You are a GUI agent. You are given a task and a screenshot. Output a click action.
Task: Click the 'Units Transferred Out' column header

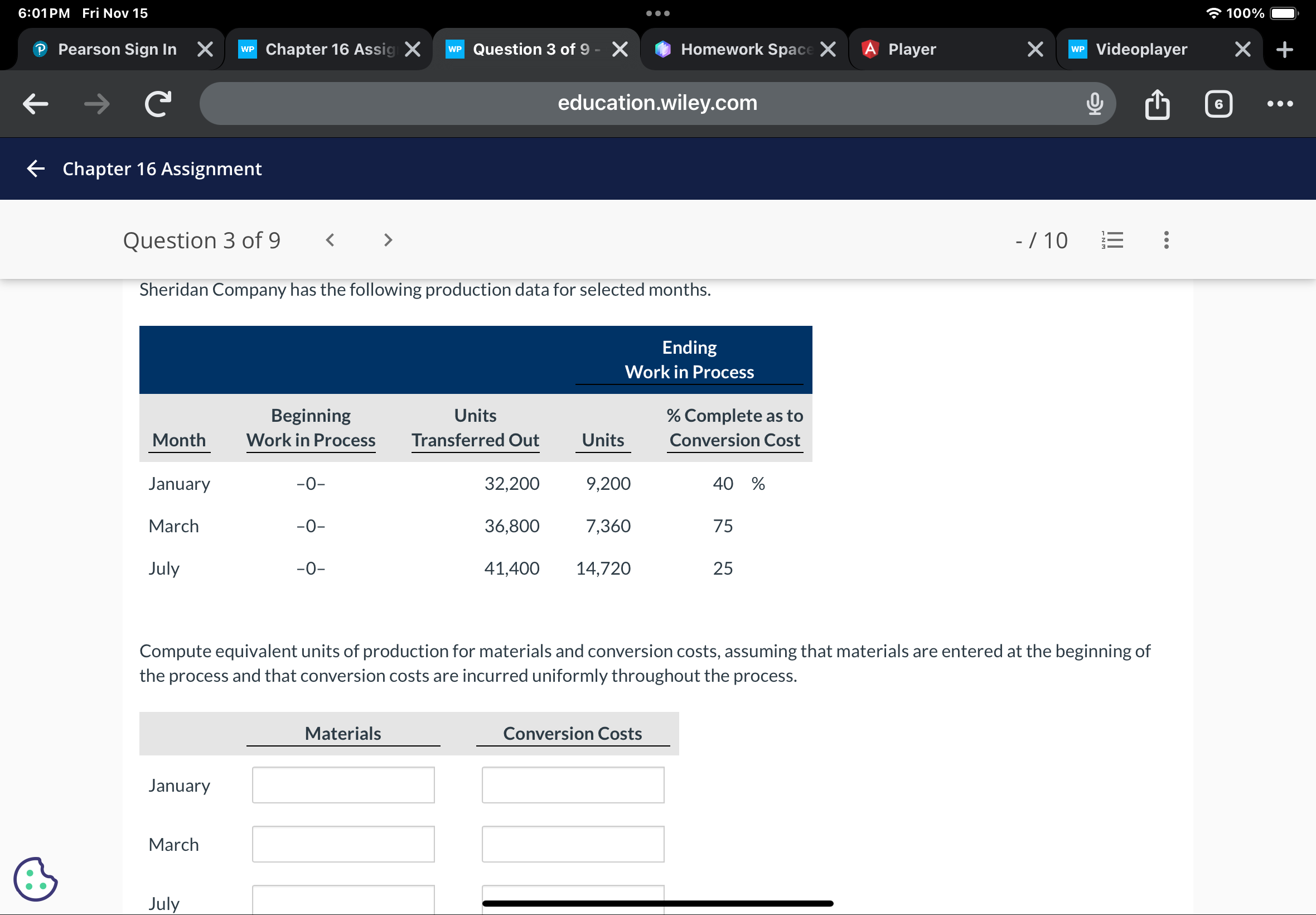tap(475, 428)
